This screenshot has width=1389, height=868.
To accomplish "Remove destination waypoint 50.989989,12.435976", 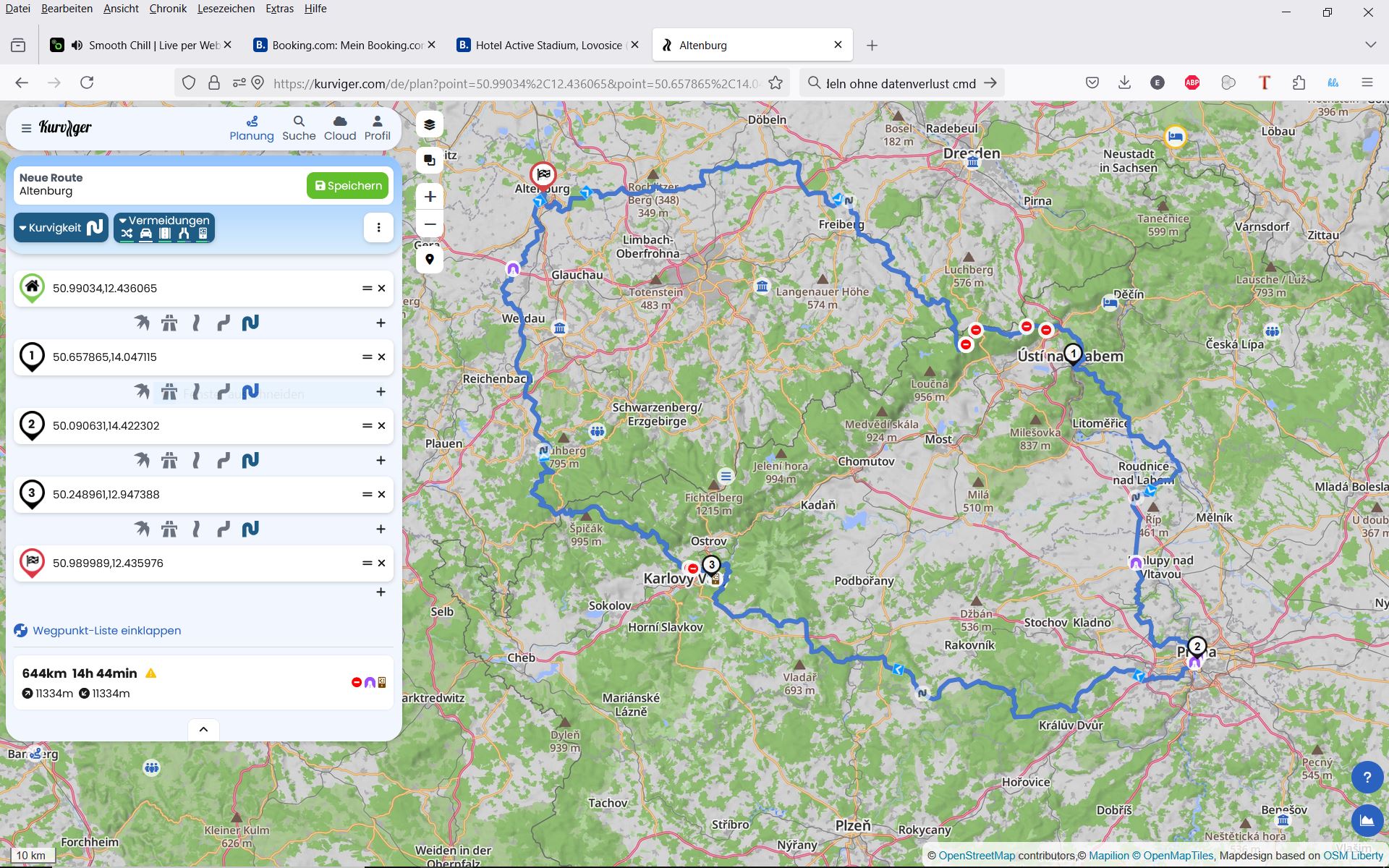I will click(382, 563).
